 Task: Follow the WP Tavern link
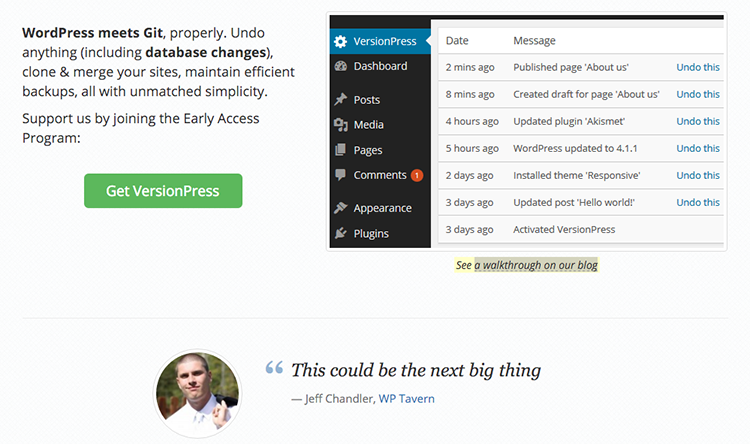(406, 398)
